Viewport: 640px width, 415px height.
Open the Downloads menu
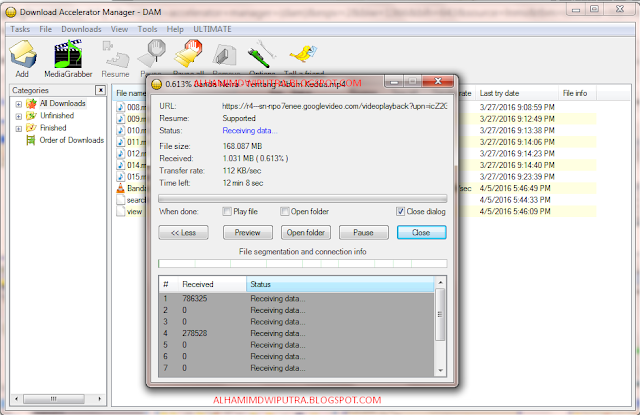click(x=81, y=29)
